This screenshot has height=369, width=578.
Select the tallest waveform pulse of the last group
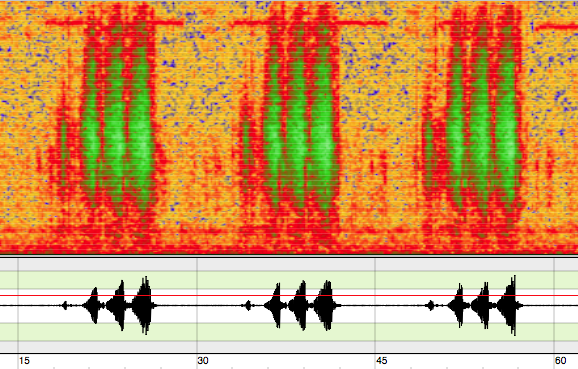point(511,305)
